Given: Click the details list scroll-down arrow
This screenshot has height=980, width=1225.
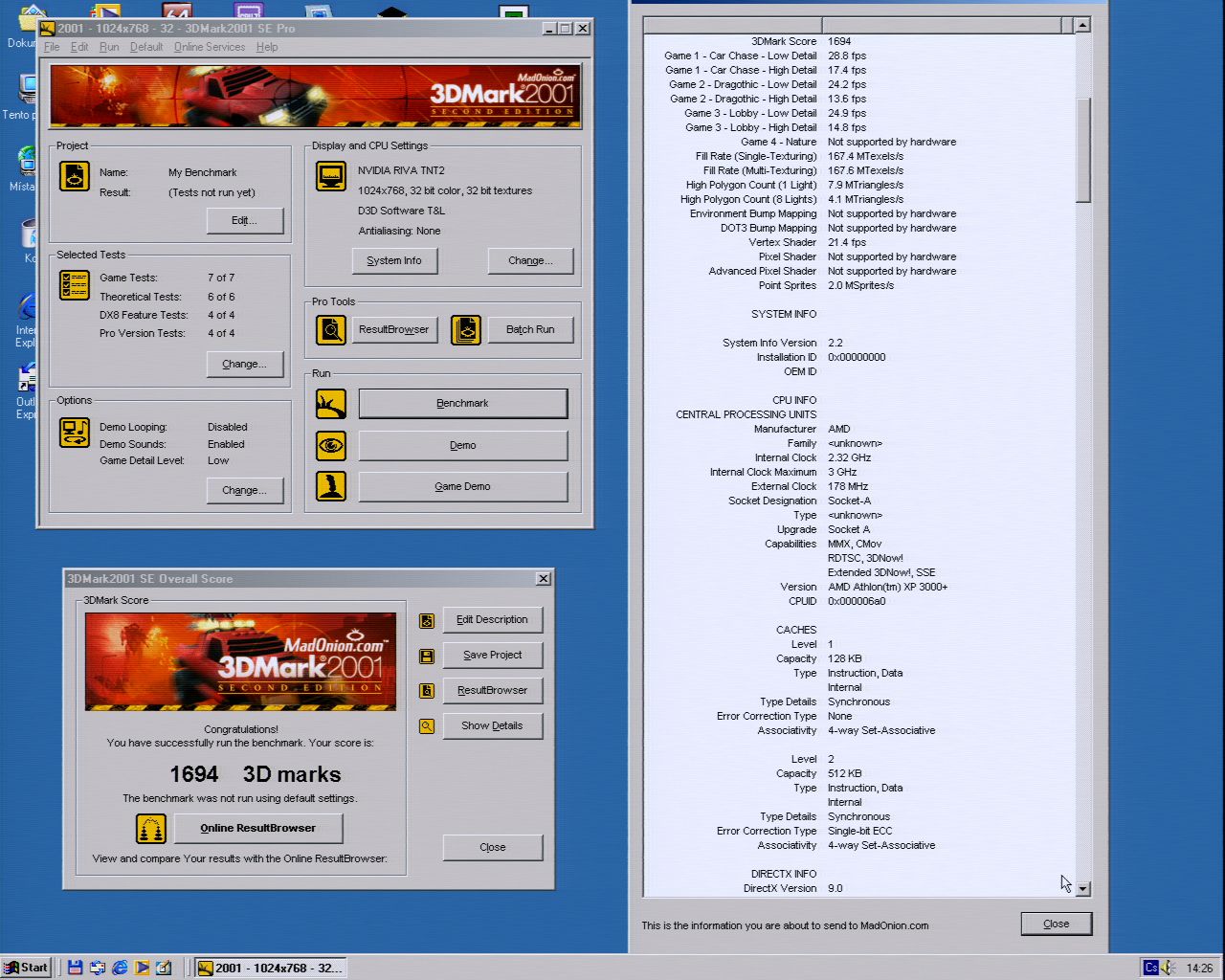Looking at the screenshot, I should click(x=1083, y=889).
